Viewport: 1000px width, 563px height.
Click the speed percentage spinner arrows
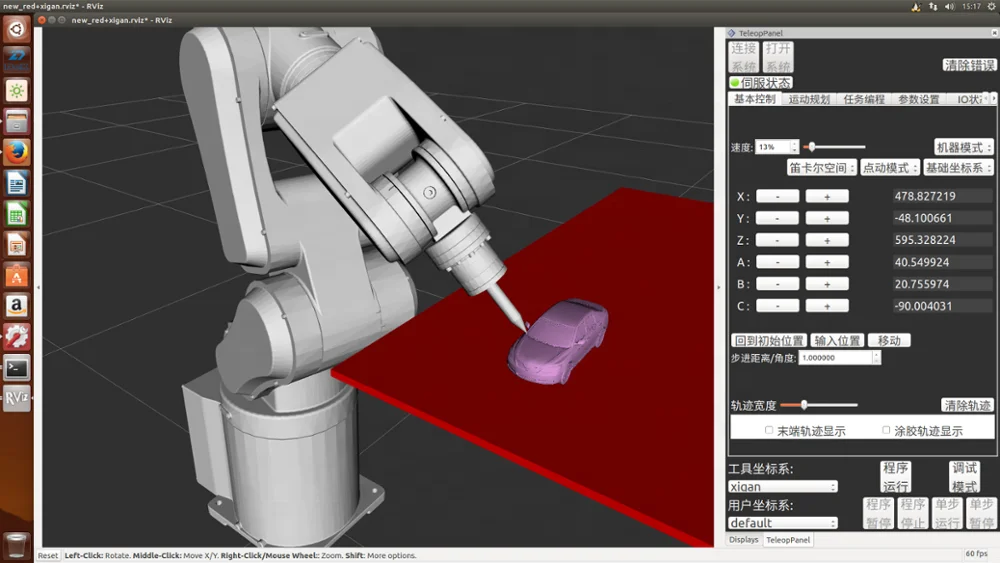coord(794,147)
